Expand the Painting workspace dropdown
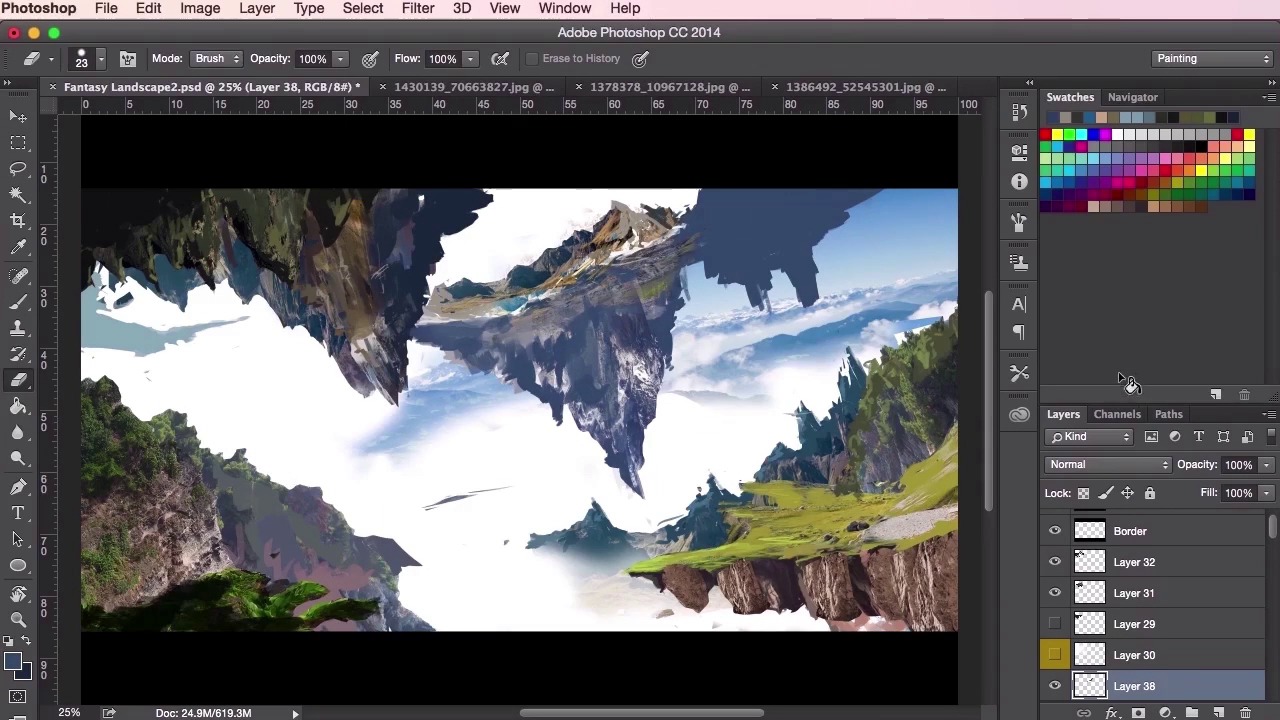Screen dimensions: 1280x720 click(x=1212, y=59)
